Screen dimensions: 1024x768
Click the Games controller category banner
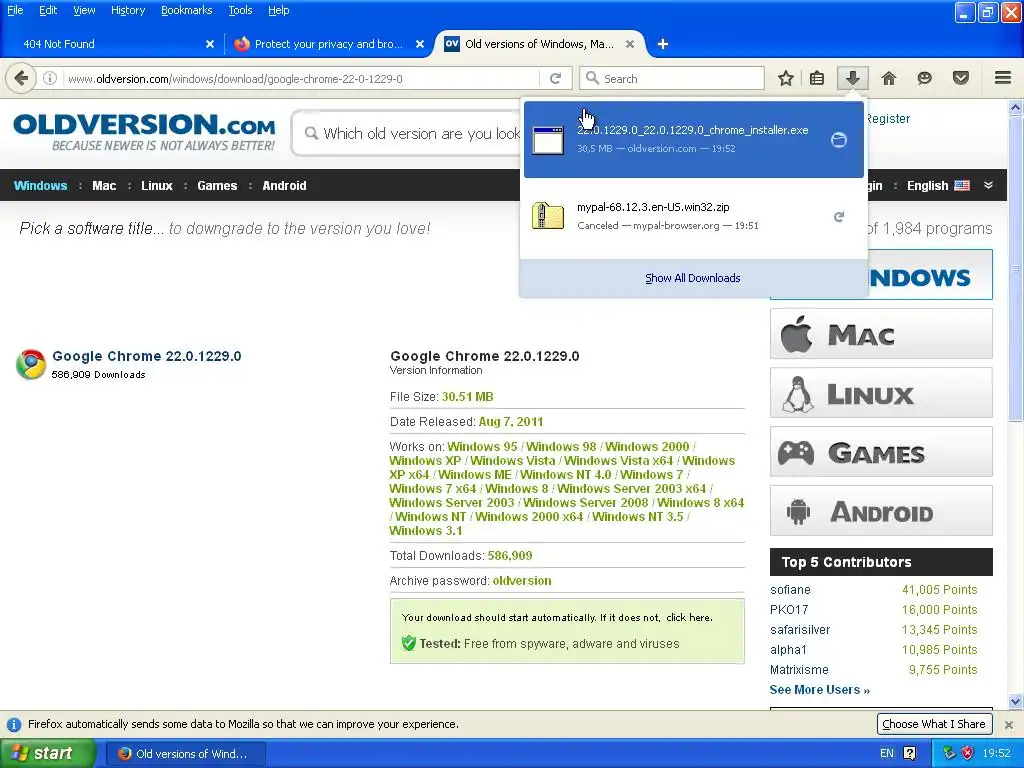[x=881, y=451]
